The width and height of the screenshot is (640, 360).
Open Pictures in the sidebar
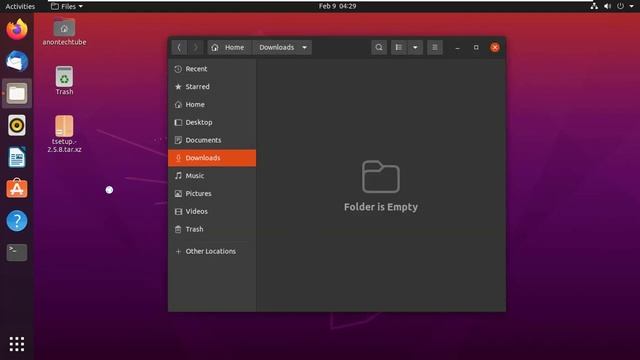pos(212,193)
